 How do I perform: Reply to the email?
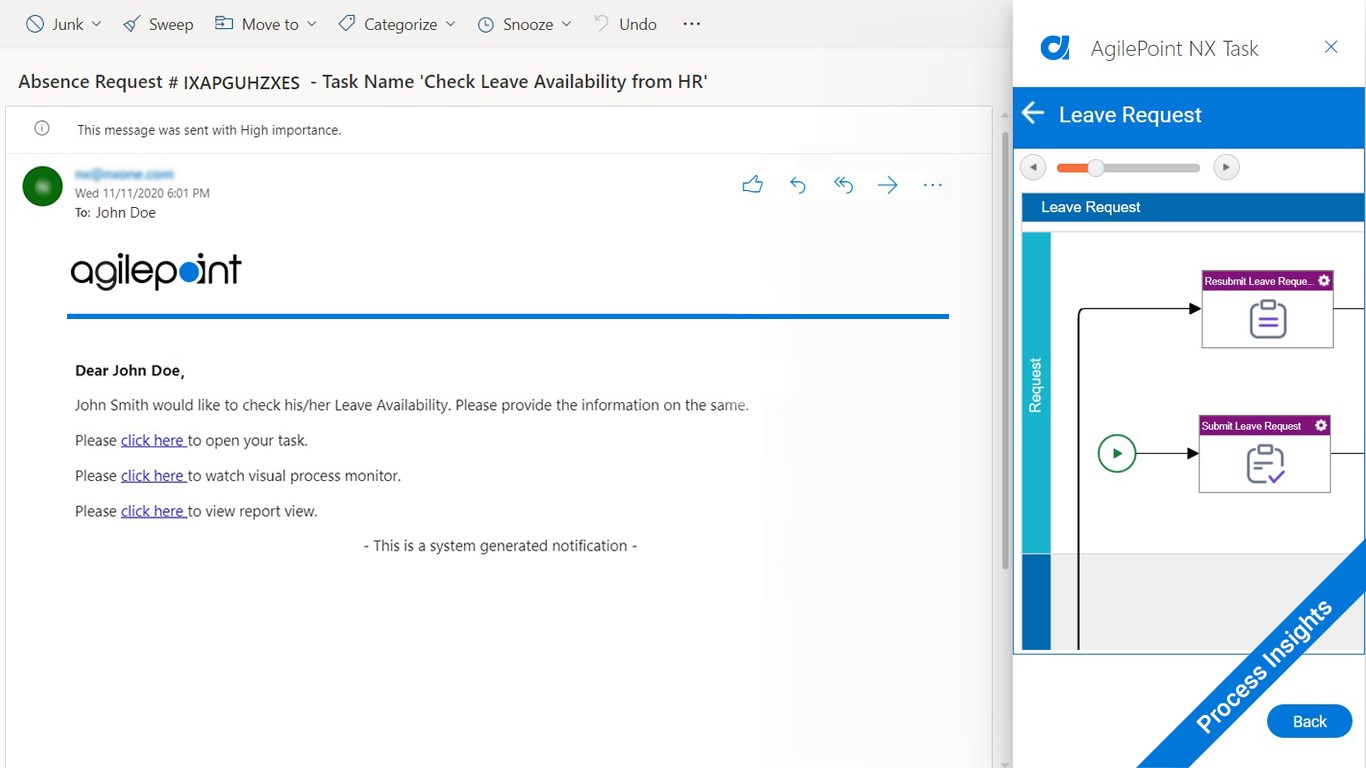pyautogui.click(x=798, y=184)
